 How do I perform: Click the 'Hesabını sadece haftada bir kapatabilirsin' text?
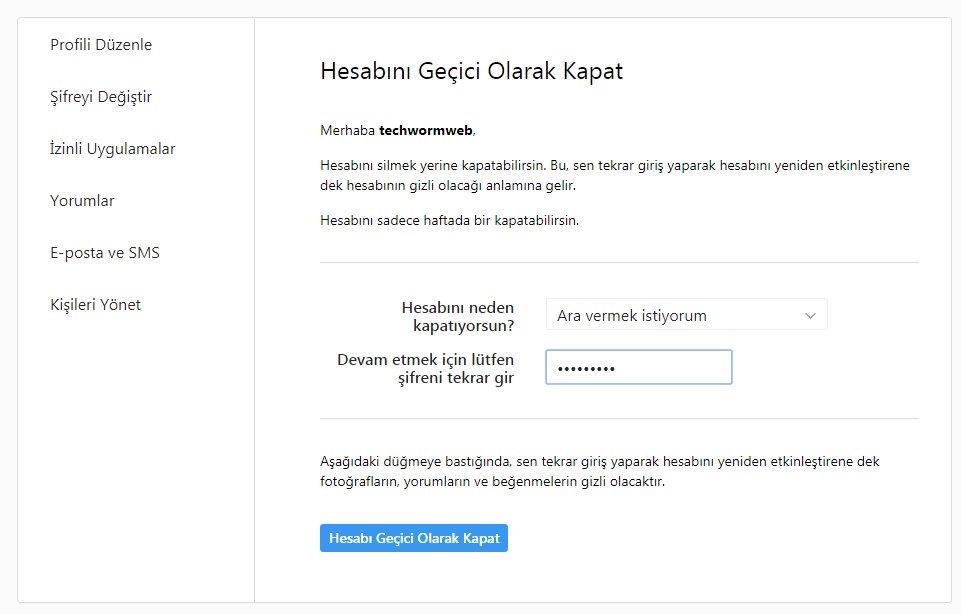tap(449, 220)
